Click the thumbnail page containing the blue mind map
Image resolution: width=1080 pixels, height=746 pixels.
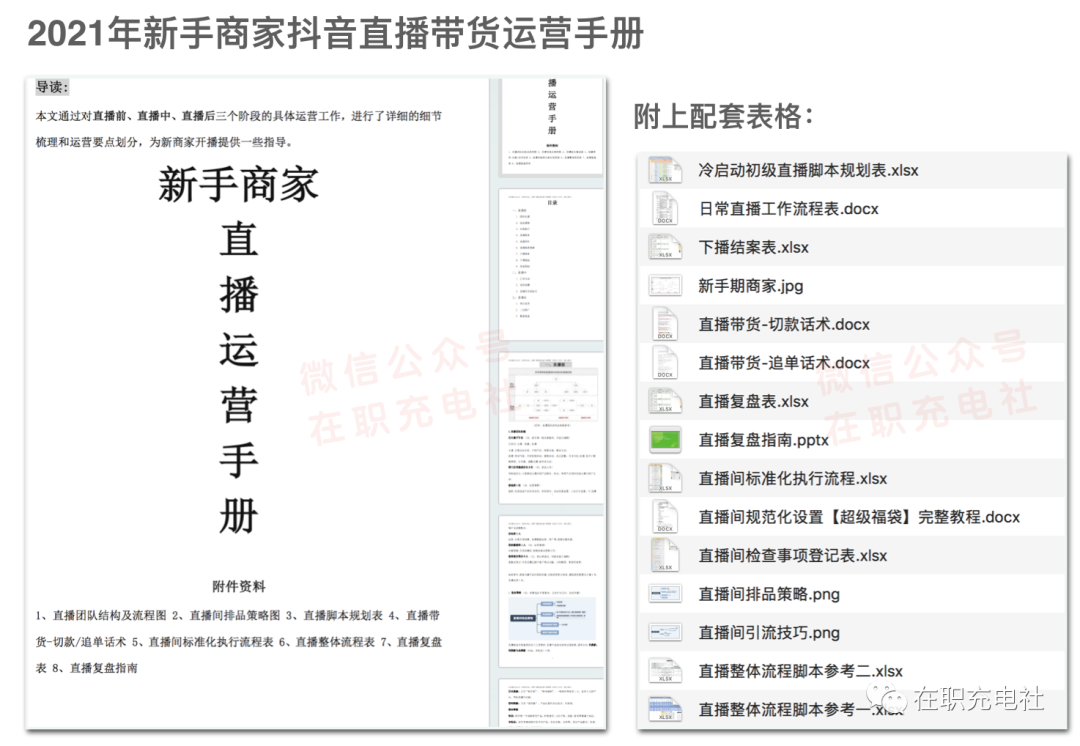[551, 590]
